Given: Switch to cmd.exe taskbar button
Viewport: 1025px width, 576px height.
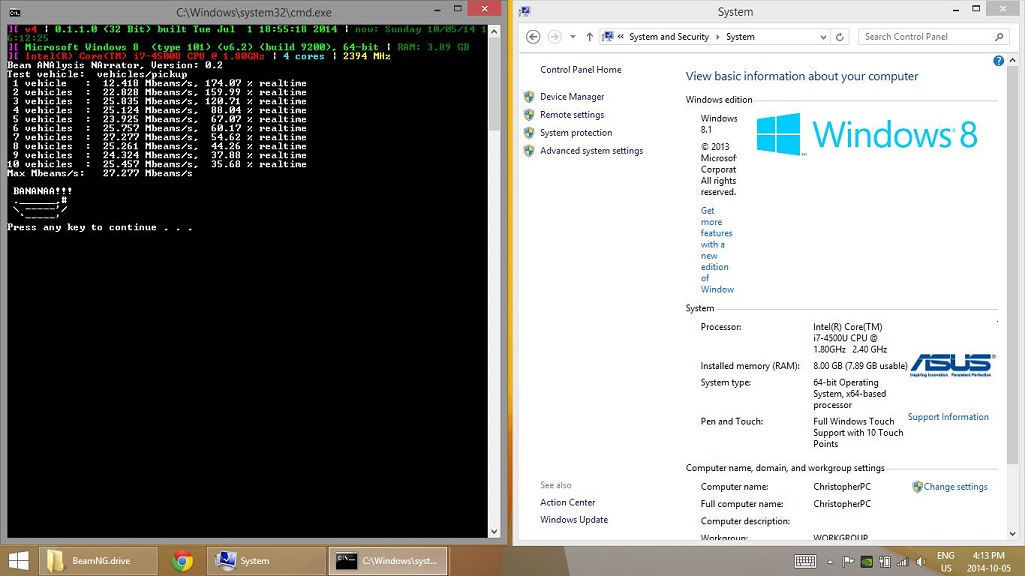Looking at the screenshot, I should (x=388, y=560).
